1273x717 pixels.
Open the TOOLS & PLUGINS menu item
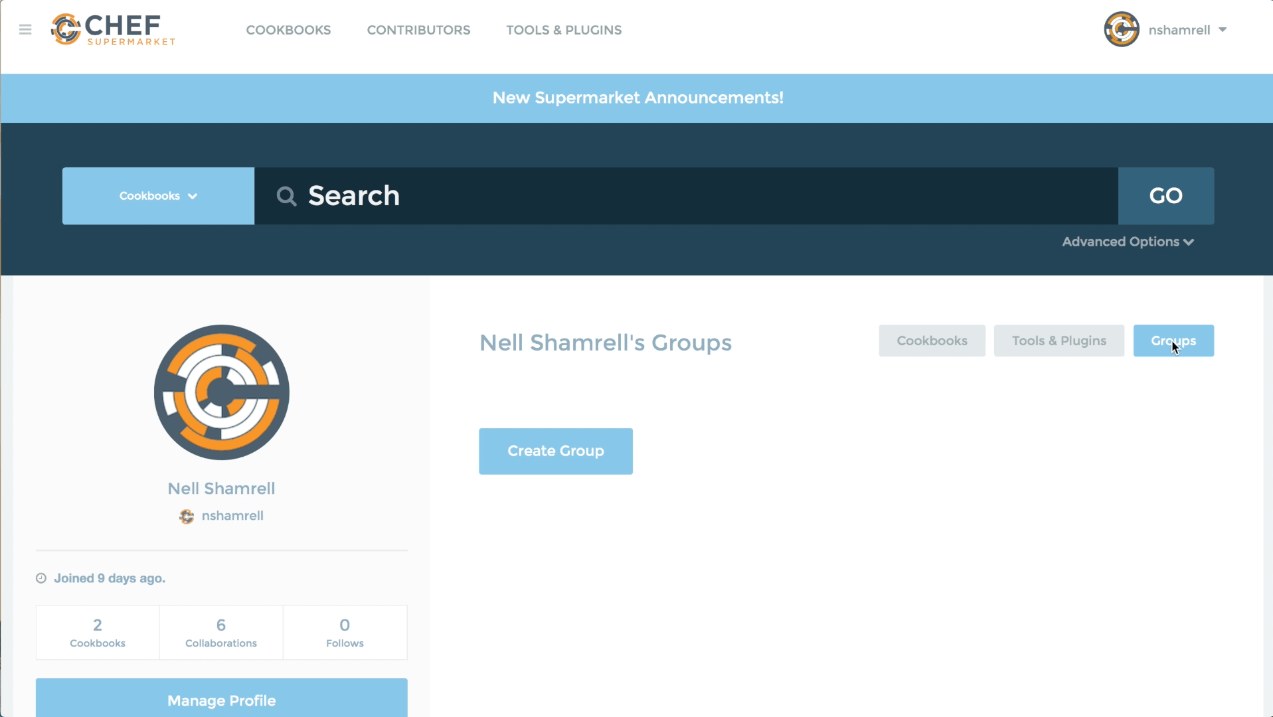[563, 30]
